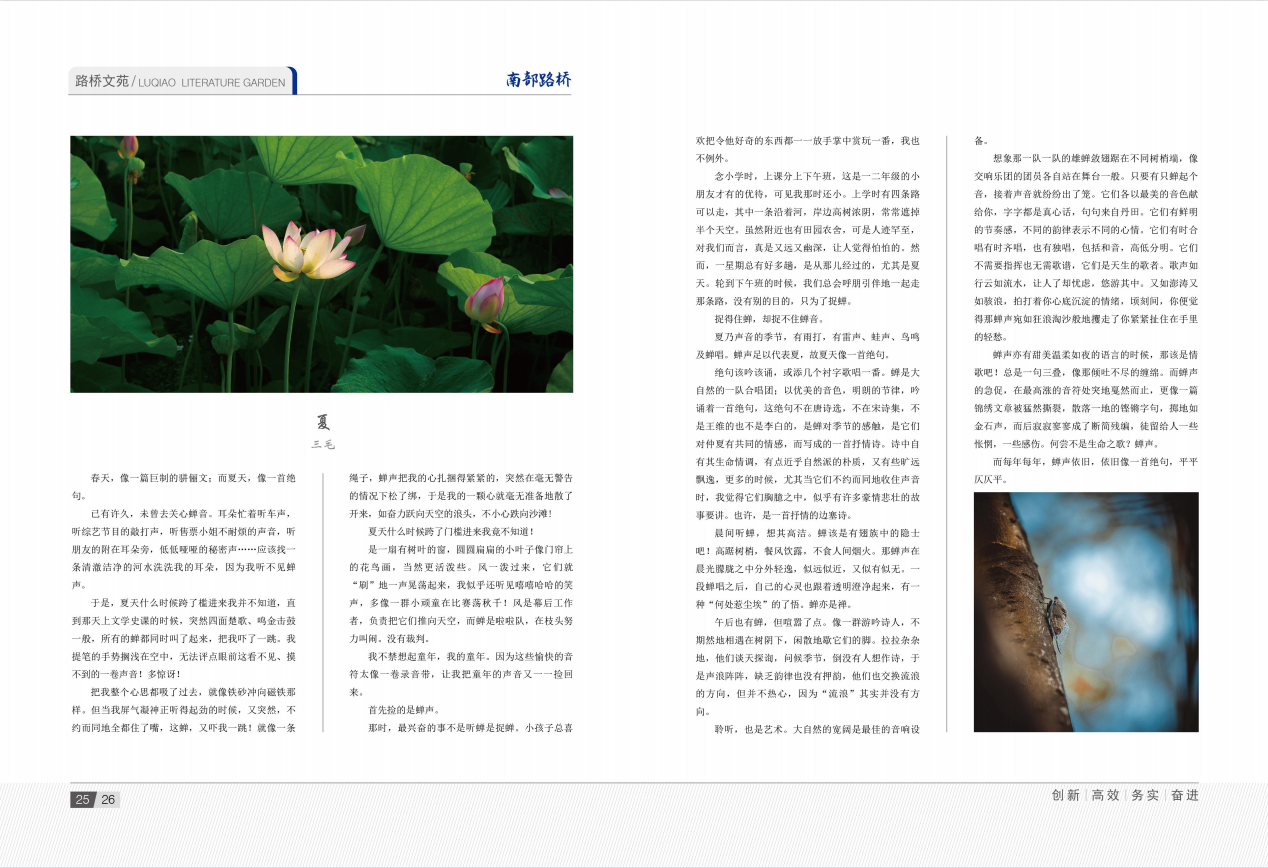Click the 南部路桥 calligraphy logo
This screenshot has width=1268, height=868.
[x=538, y=80]
